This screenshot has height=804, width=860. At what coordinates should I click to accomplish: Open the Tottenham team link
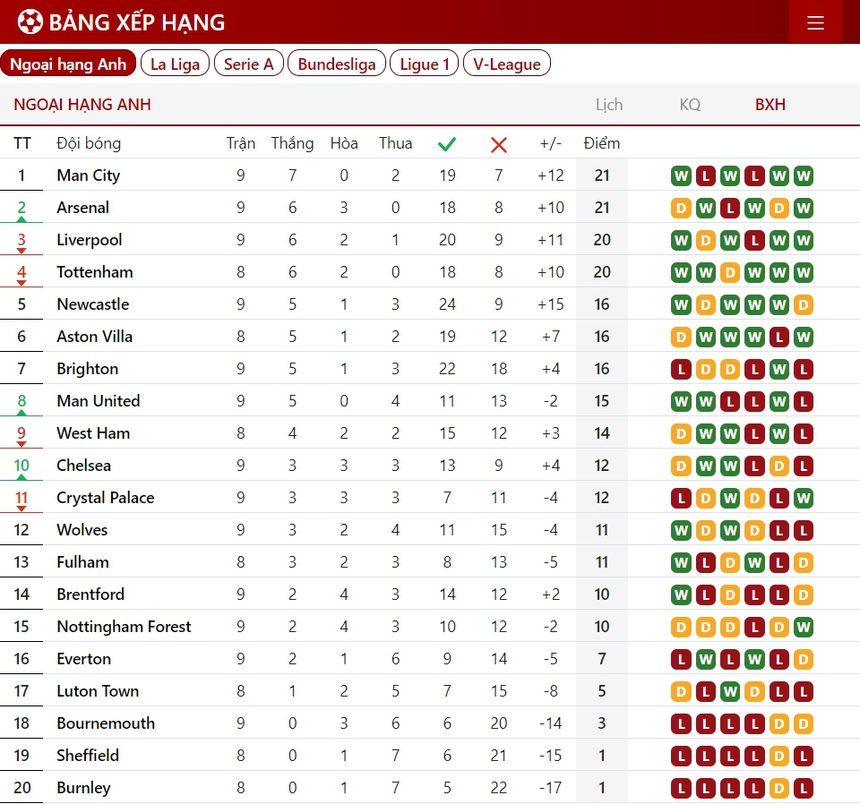(x=94, y=272)
